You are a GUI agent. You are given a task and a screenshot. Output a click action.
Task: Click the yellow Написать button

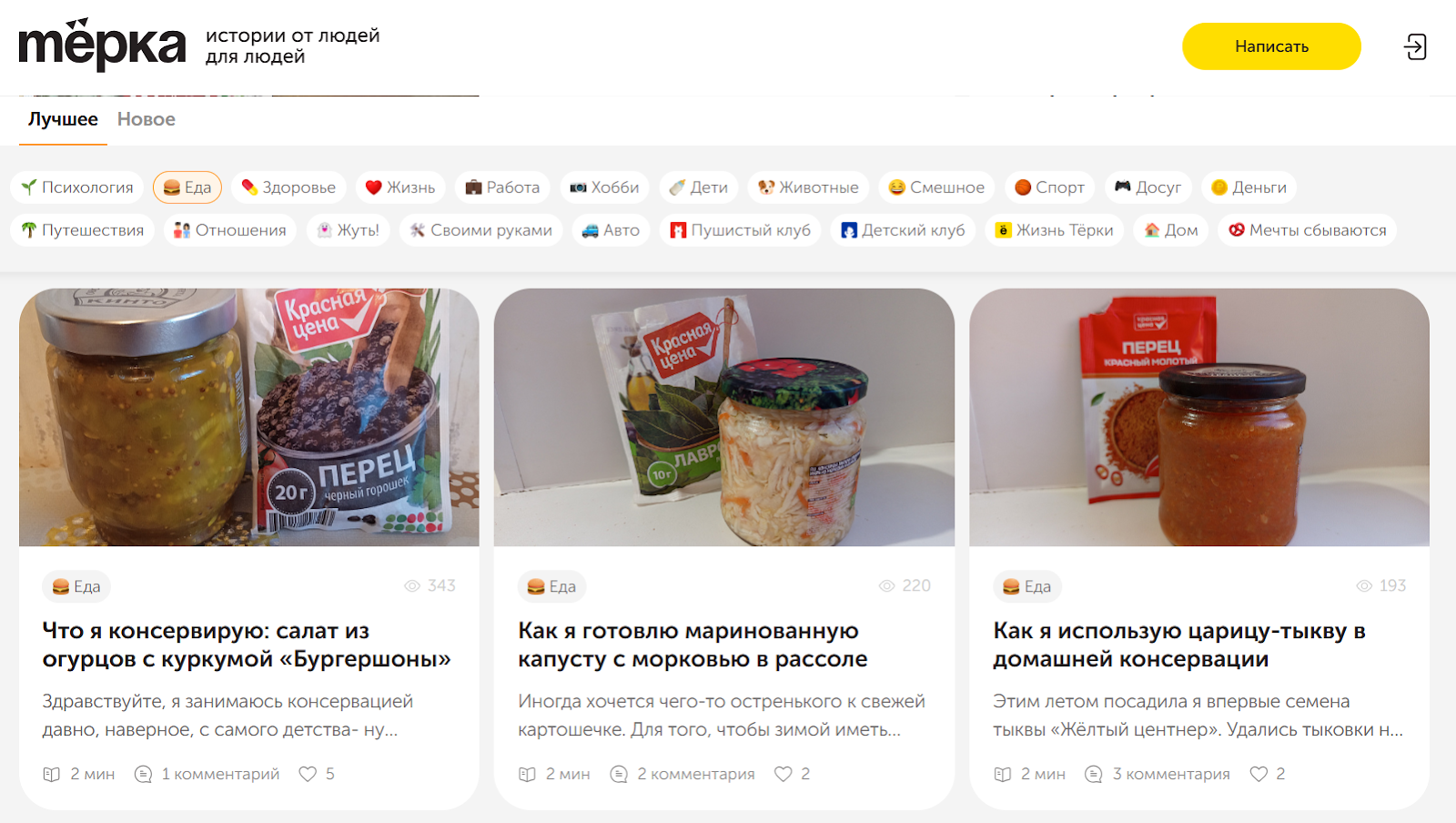click(x=1271, y=46)
